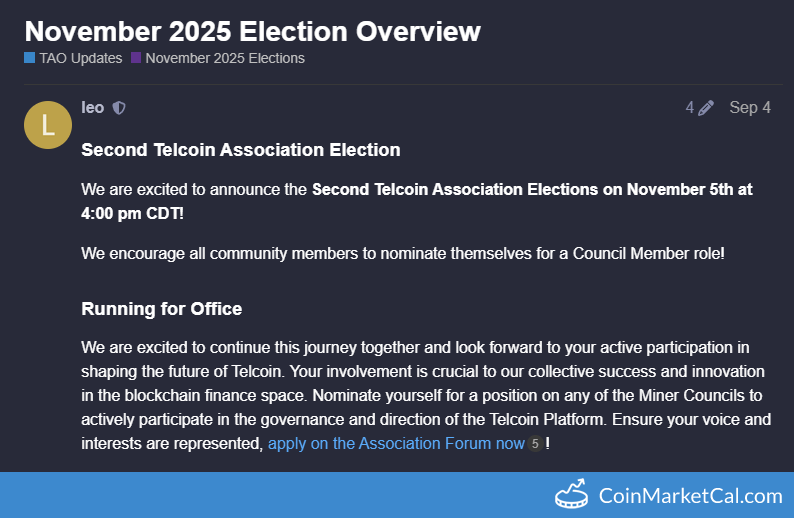
Task: Click the November 2025 Election Overview title
Action: point(252,31)
